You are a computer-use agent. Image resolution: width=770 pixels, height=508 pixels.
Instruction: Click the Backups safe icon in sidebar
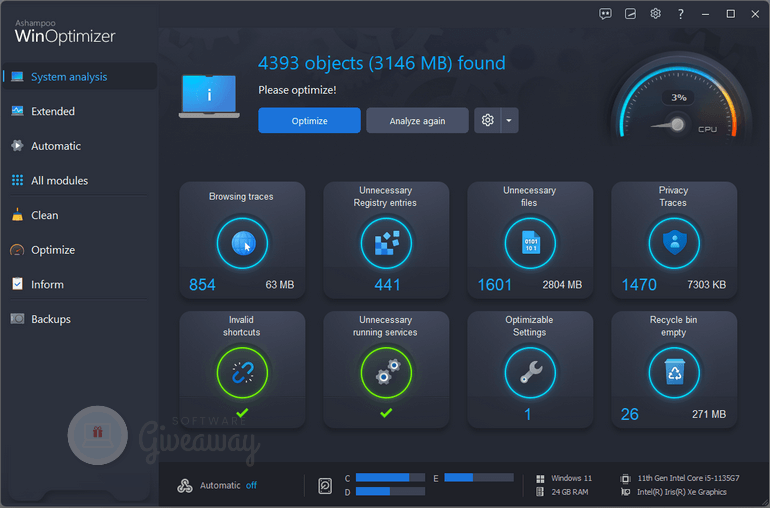tap(17, 319)
